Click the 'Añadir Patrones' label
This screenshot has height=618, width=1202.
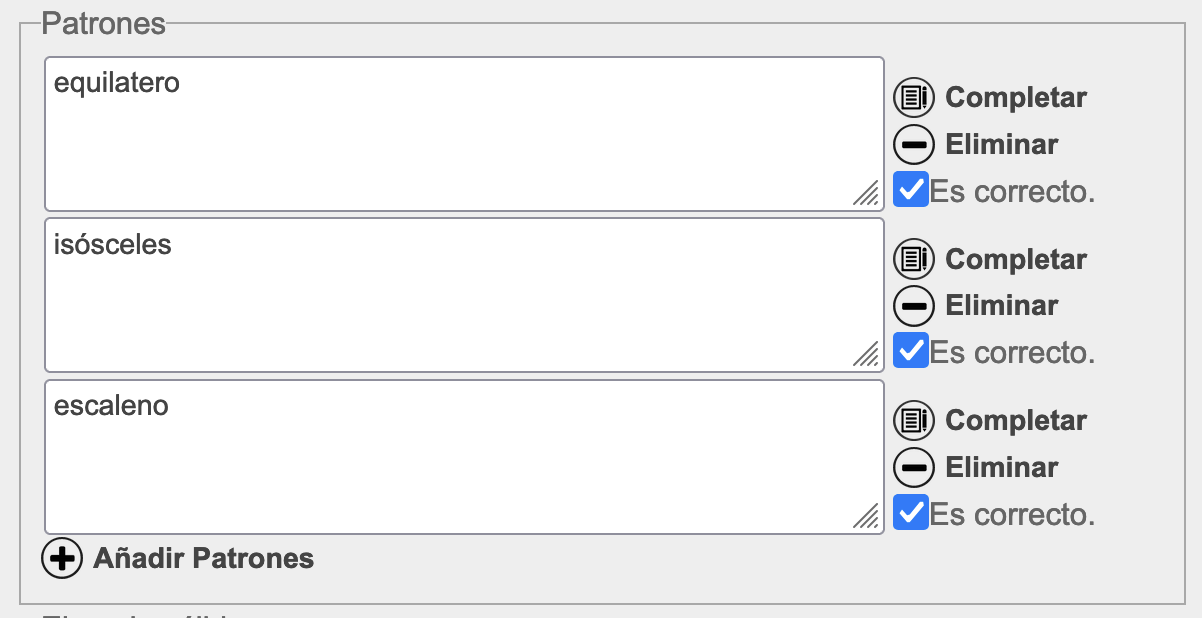[x=204, y=558]
